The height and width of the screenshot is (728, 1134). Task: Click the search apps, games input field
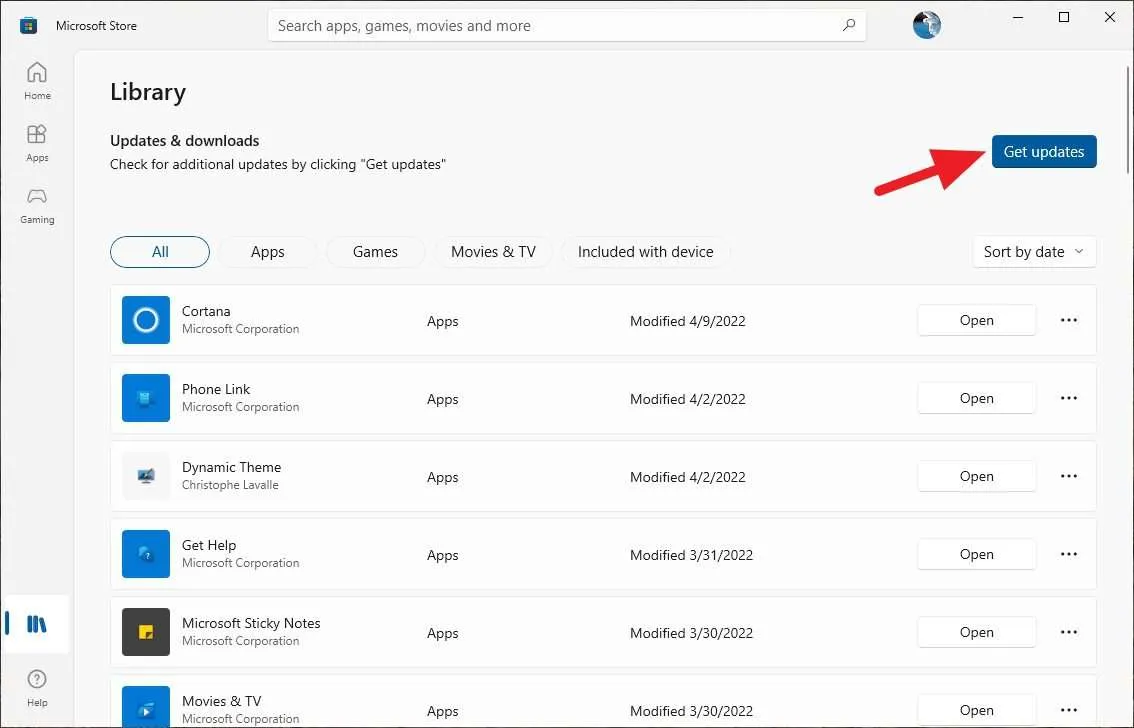pyautogui.click(x=566, y=25)
